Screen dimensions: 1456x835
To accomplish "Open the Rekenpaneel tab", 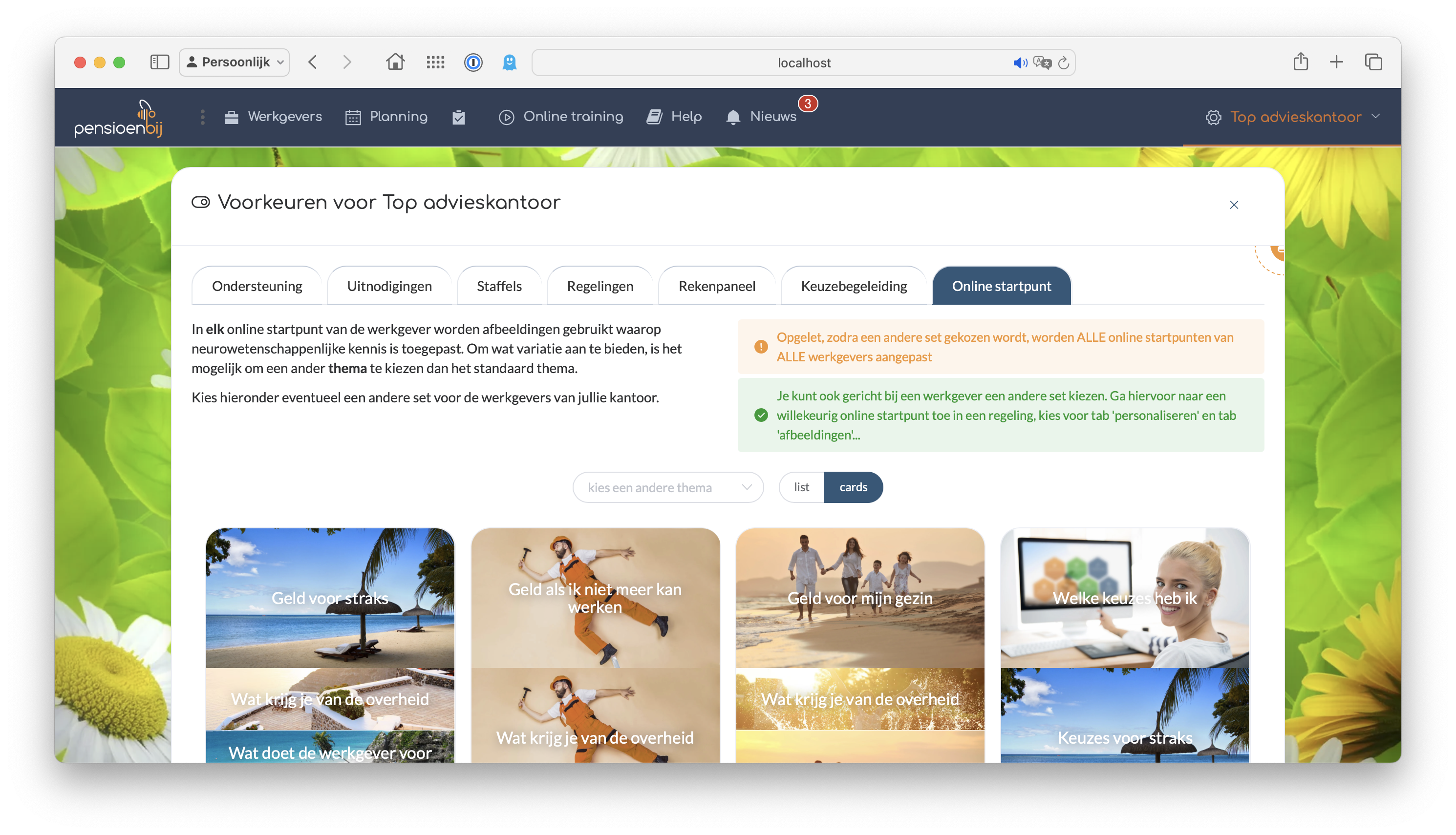I will coord(717,286).
